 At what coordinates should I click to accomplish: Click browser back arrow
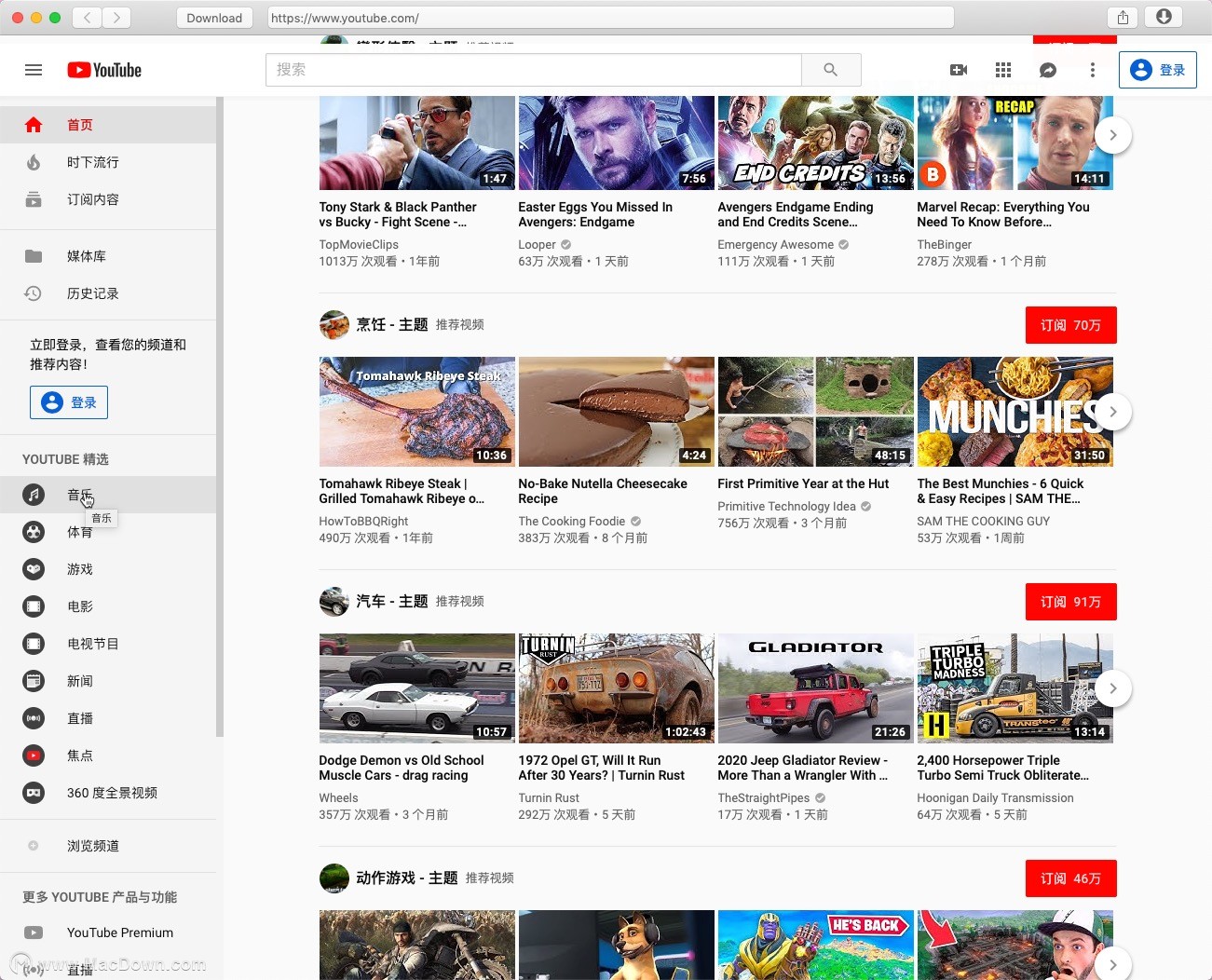(88, 18)
